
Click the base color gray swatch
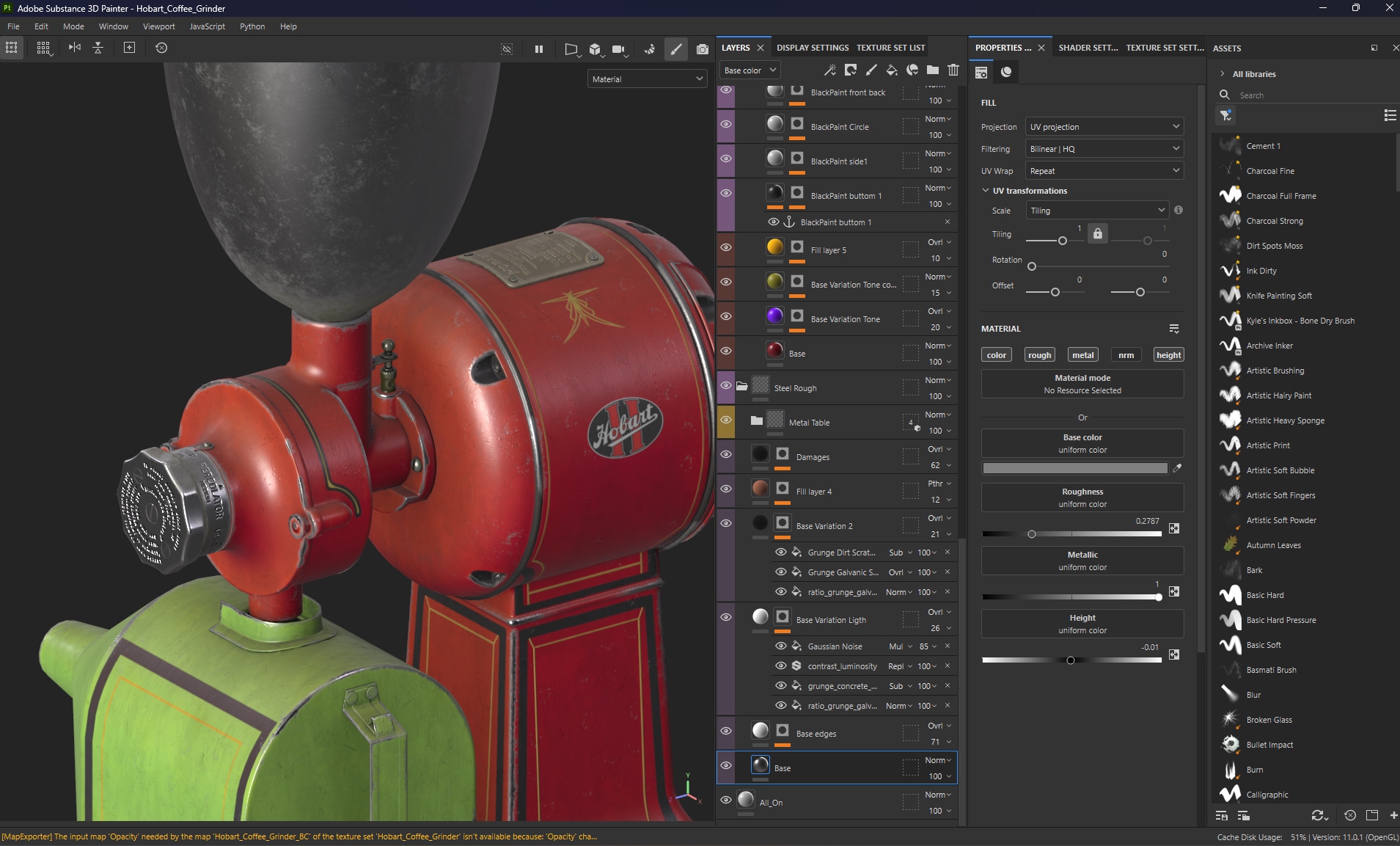(x=1075, y=468)
